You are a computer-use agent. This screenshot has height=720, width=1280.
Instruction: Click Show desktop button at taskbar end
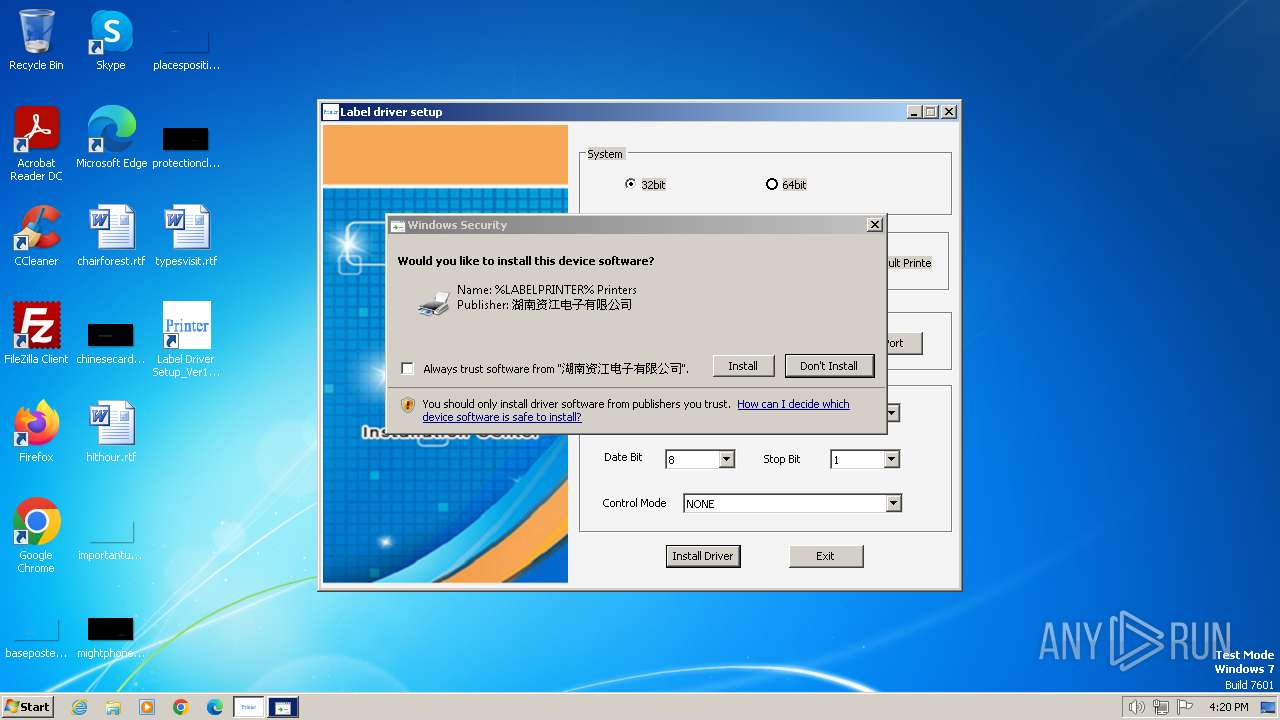pyautogui.click(x=1269, y=707)
